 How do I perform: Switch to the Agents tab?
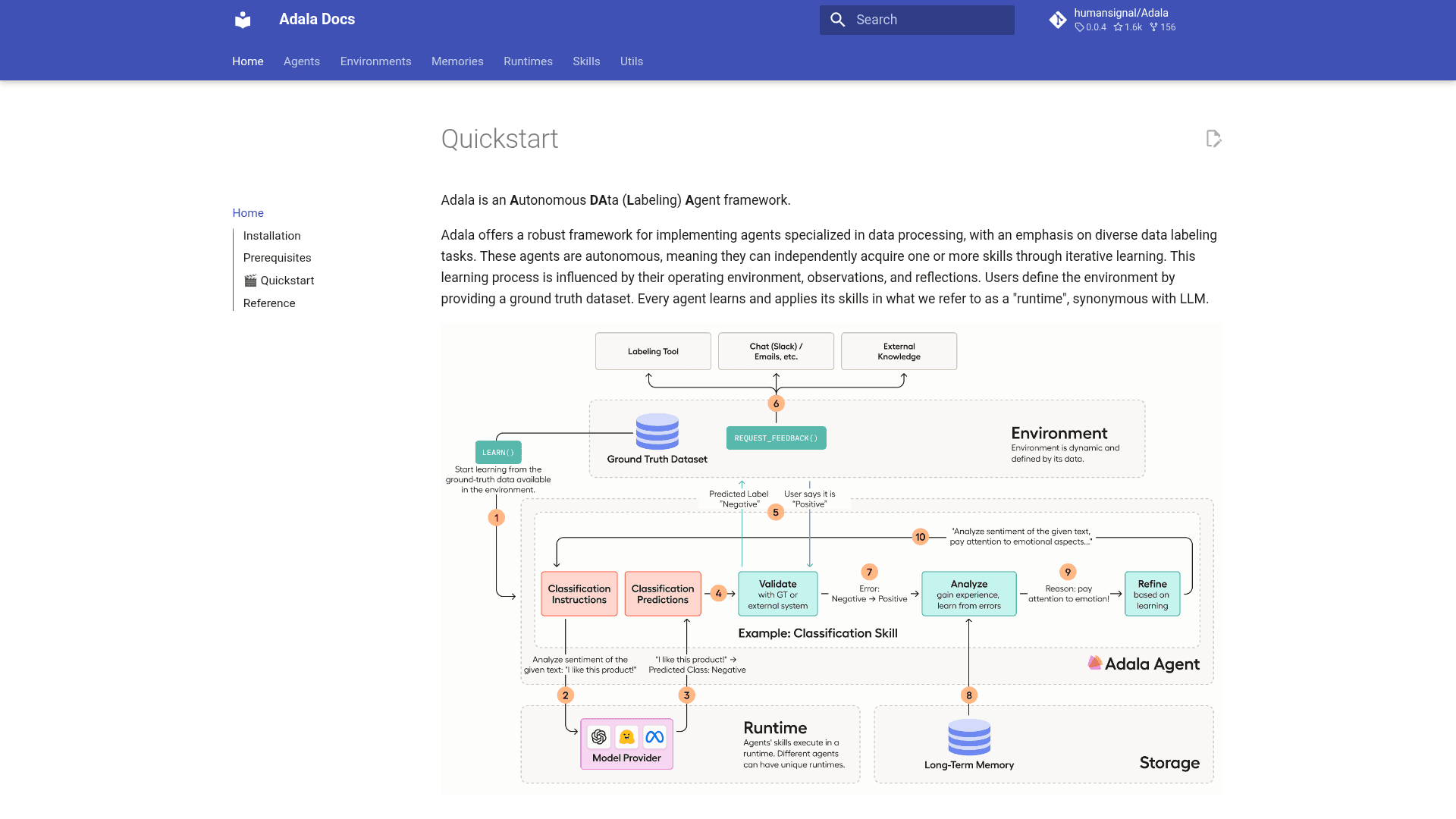point(302,61)
